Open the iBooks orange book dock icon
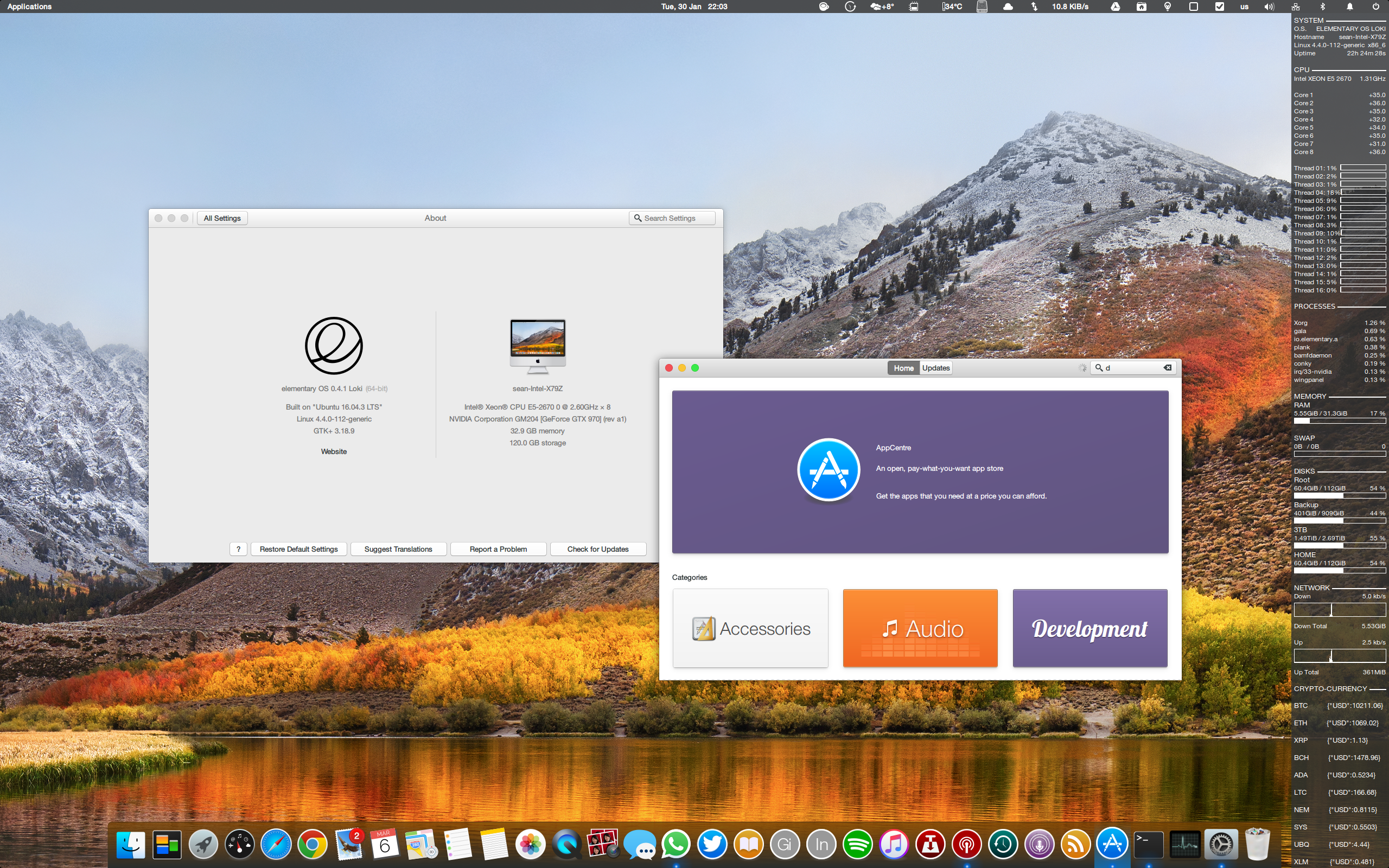 click(748, 845)
